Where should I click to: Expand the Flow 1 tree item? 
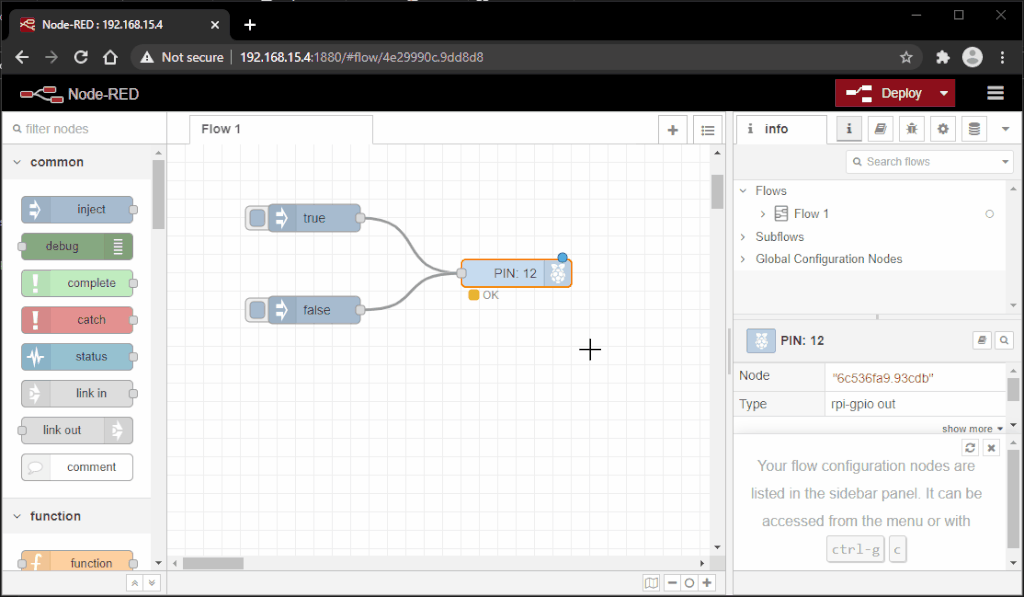[762, 214]
